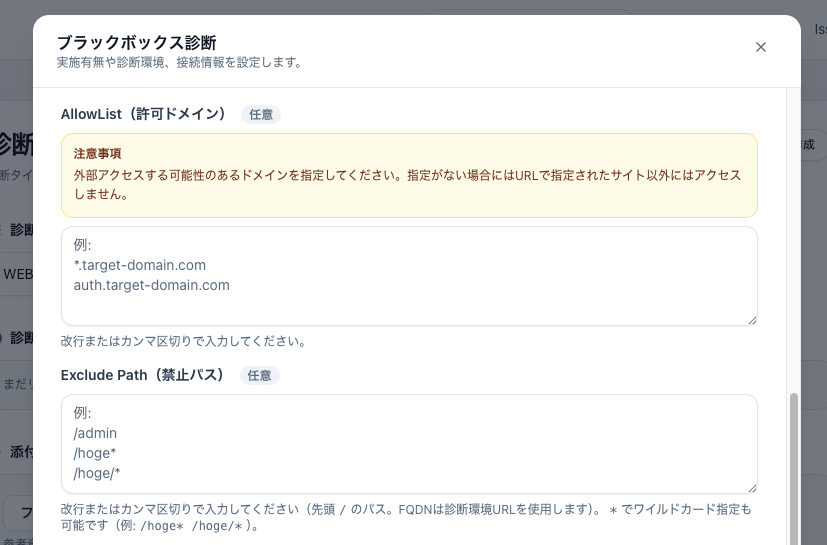The image size is (827, 545).
Task: Click the dialog title ブラックボックス診断
Action: point(137,42)
